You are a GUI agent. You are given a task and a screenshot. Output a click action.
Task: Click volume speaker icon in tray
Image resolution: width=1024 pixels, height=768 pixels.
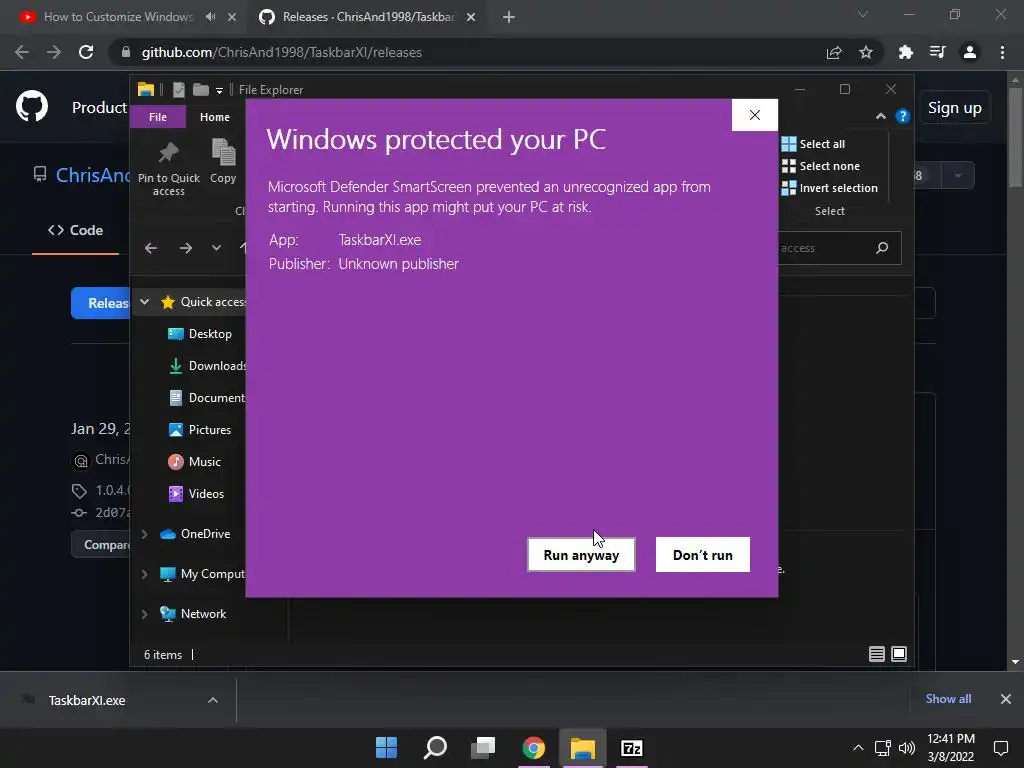coord(906,748)
